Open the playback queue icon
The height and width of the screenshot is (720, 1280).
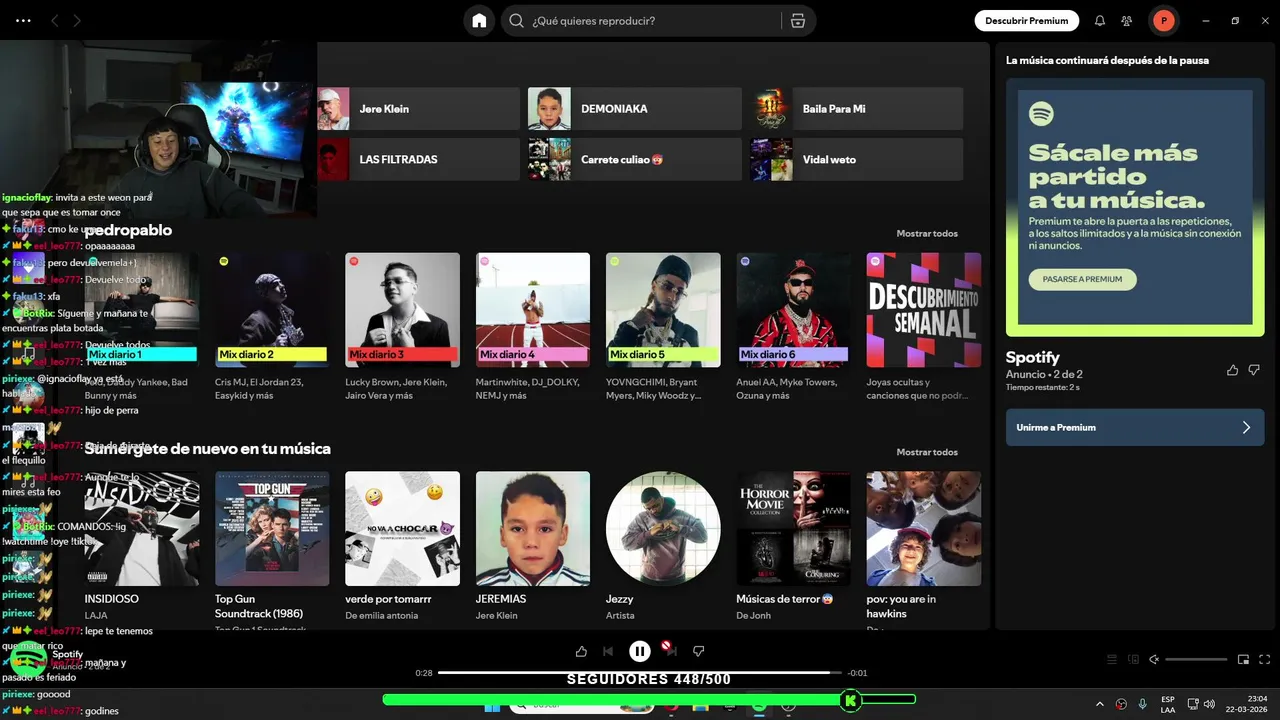click(1111, 659)
